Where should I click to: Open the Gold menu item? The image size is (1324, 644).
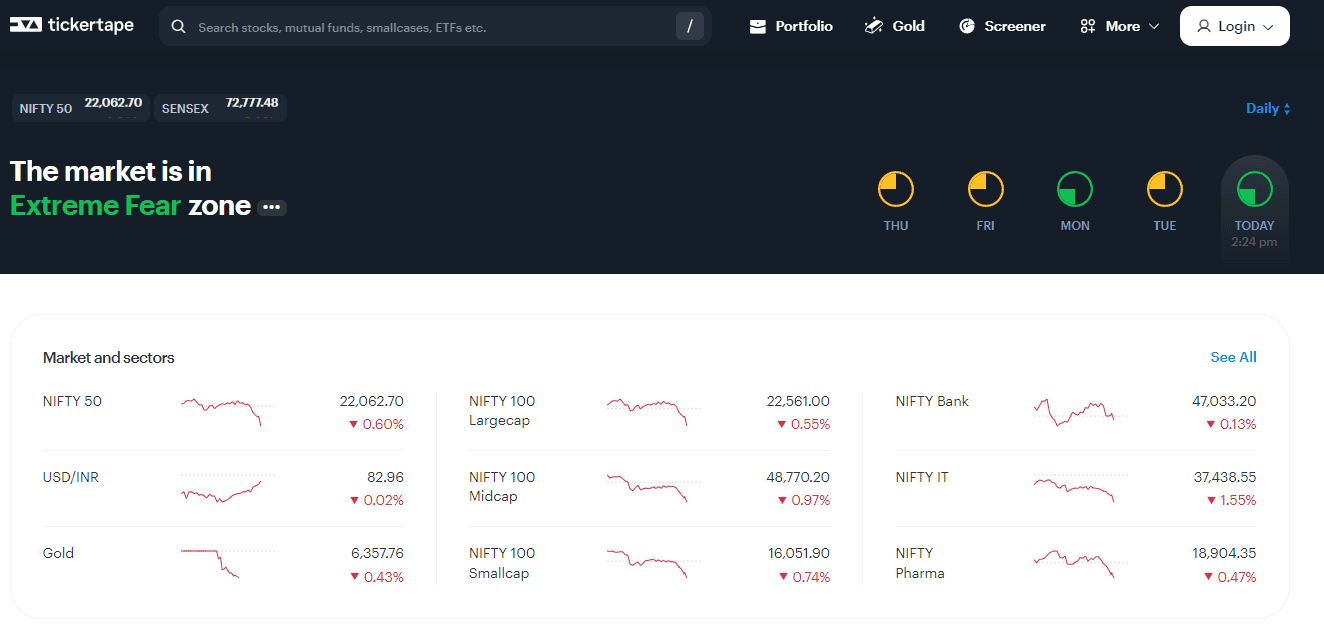click(x=894, y=26)
